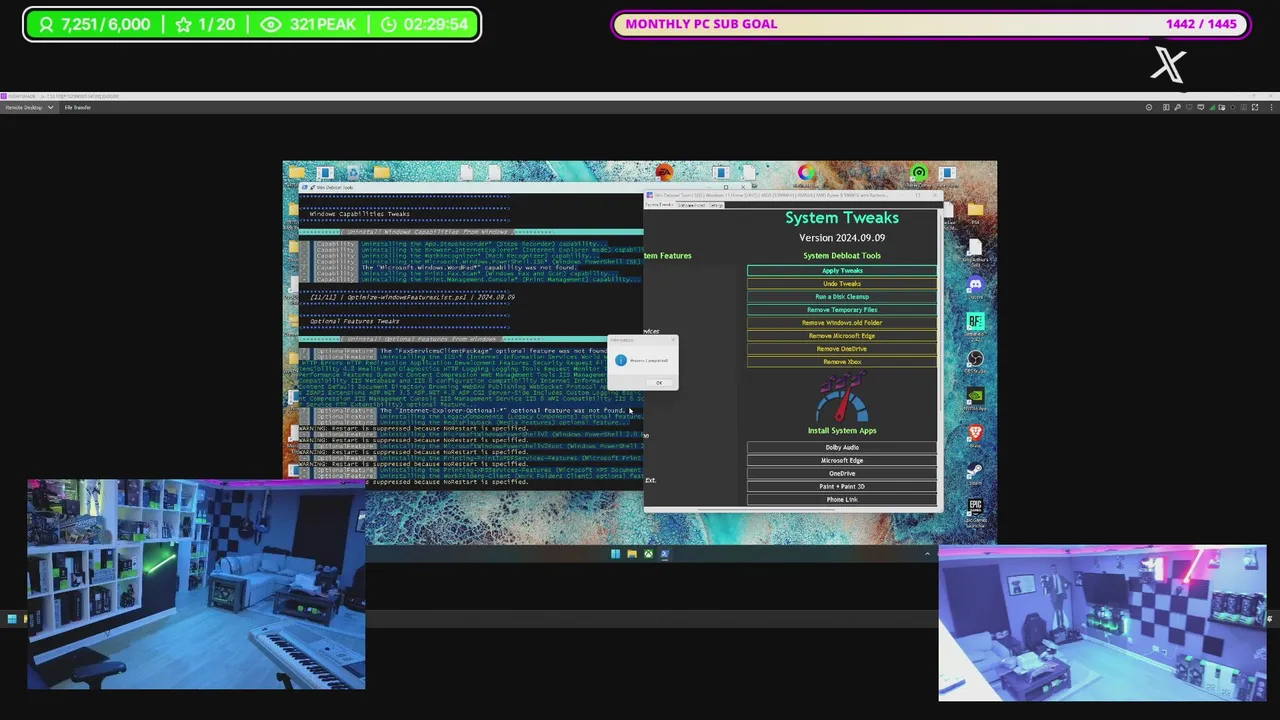Screen dimensions: 1280x720
Task: Click the blue information icon in dialog
Action: 621,360
